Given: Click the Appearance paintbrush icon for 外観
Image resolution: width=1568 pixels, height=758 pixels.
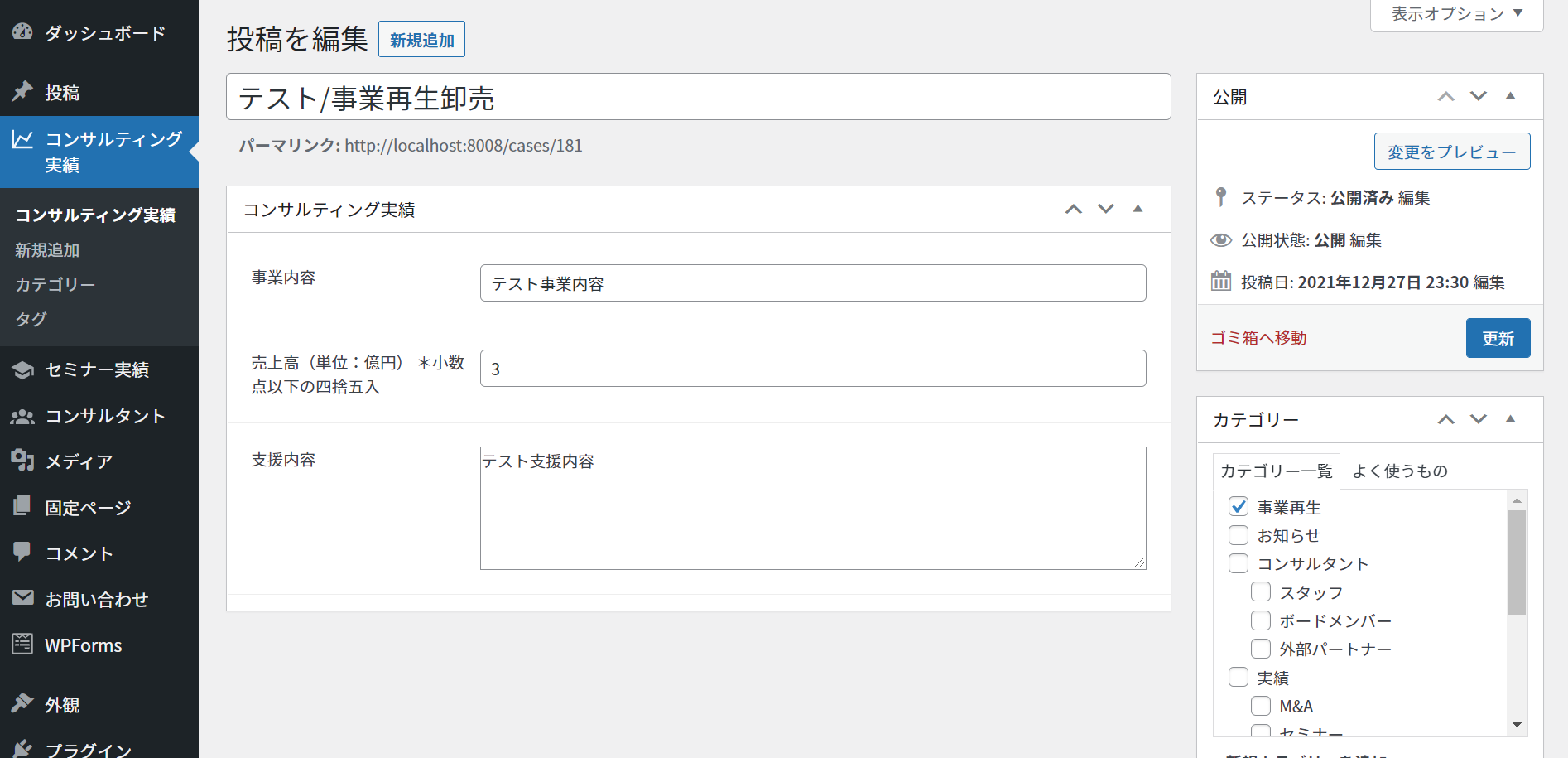Looking at the screenshot, I should click(x=22, y=704).
